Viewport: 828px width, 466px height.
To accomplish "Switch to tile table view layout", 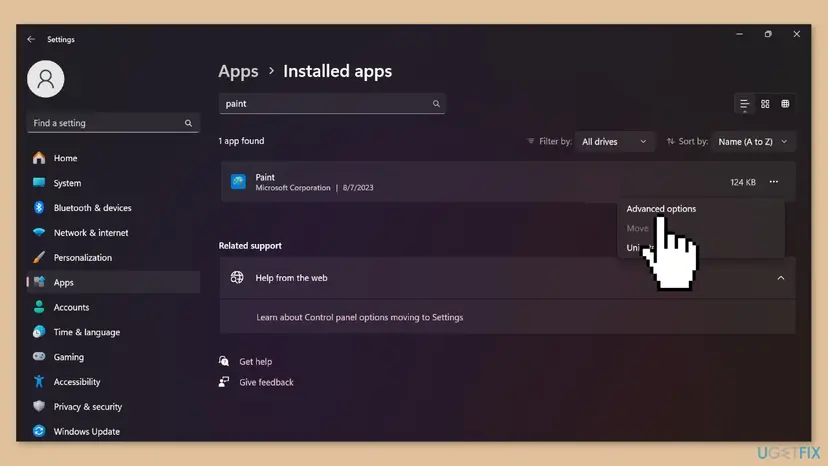I will click(x=785, y=104).
